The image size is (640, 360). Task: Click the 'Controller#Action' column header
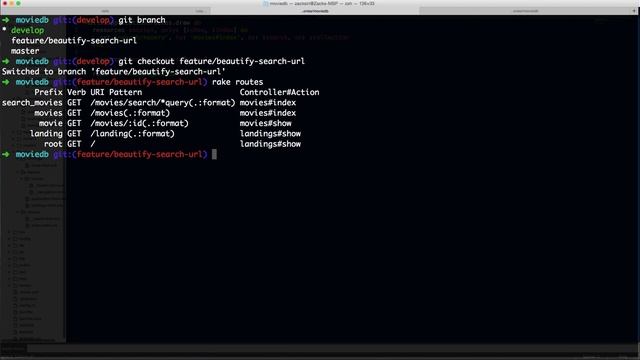click(279, 92)
